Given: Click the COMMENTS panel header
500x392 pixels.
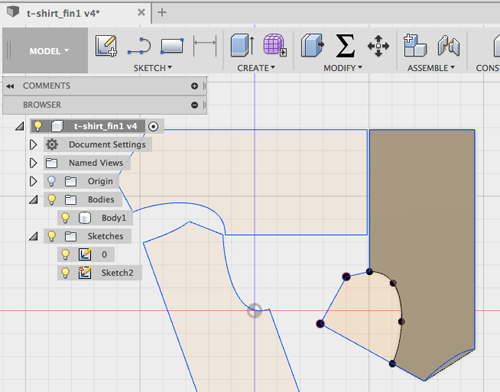Looking at the screenshot, I should 105,86.
